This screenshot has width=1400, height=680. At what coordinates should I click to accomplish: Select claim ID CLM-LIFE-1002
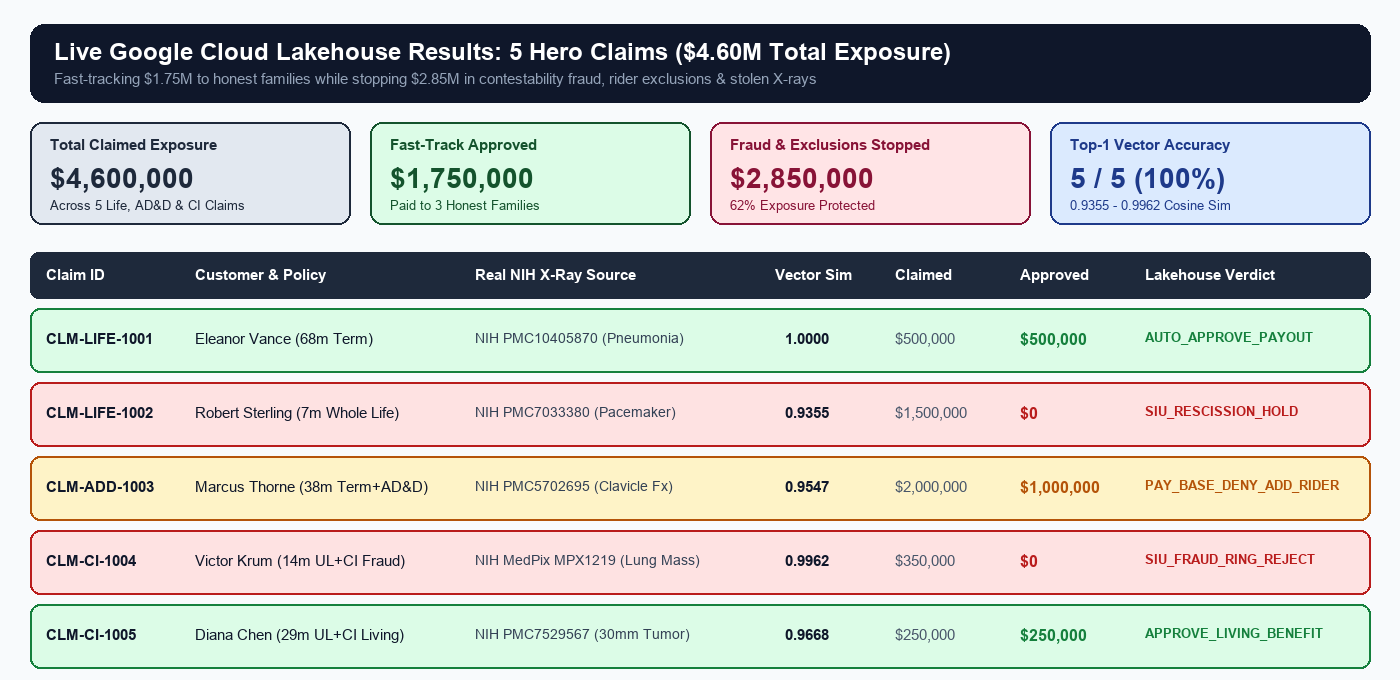point(99,413)
